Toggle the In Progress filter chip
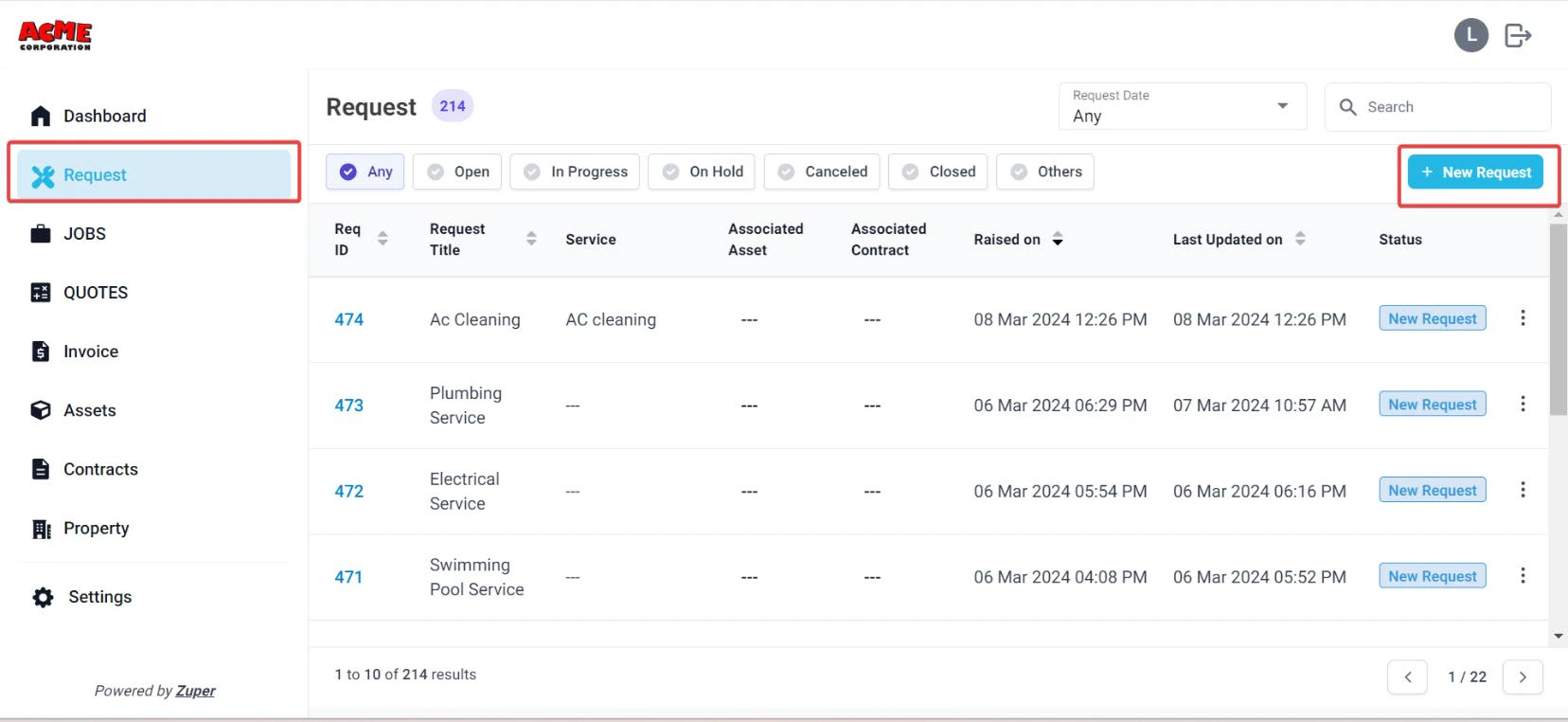Screen dimensions: 1568x722 [x=575, y=171]
